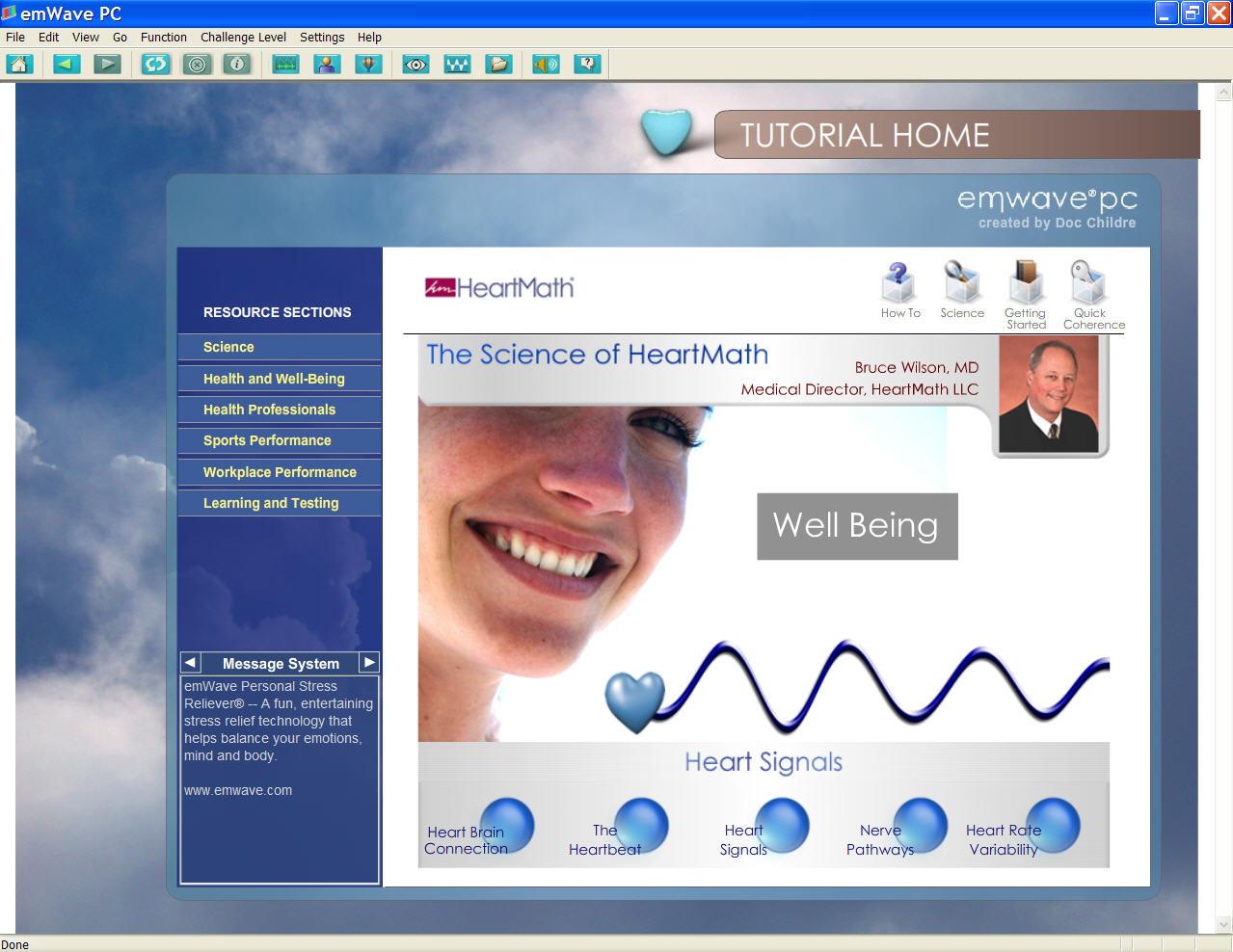
Task: Click the blue heart on the wave
Action: tap(634, 701)
